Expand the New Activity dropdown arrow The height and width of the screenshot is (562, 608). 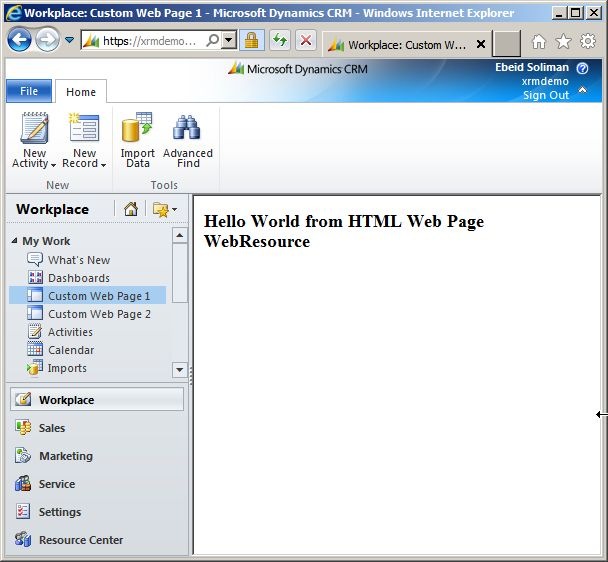point(54,165)
